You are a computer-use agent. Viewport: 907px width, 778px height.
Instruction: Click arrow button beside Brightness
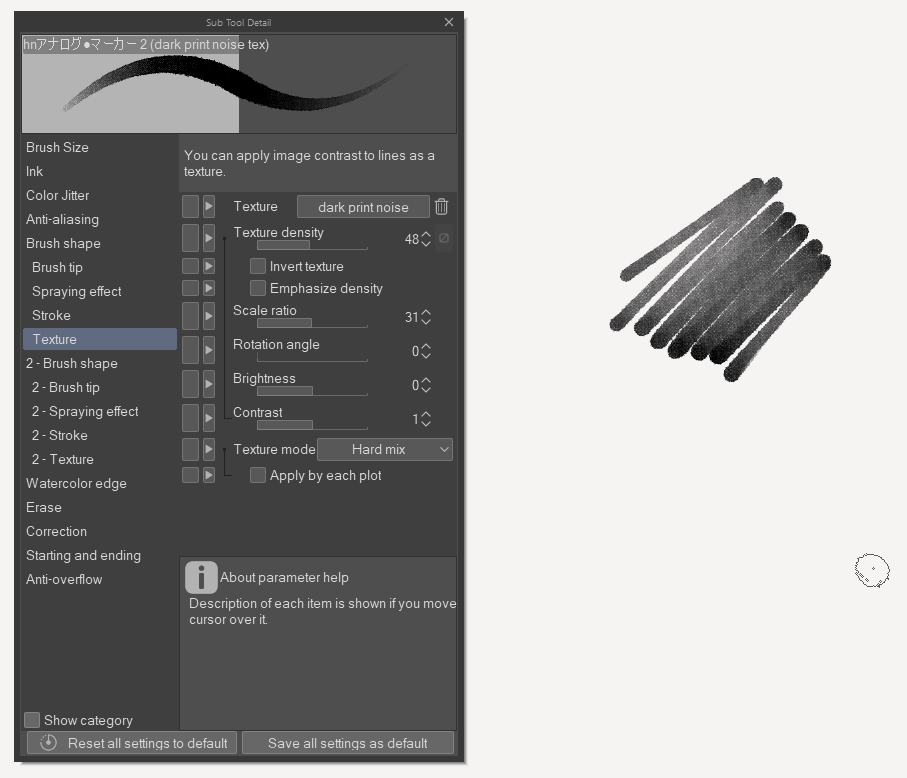(209, 385)
